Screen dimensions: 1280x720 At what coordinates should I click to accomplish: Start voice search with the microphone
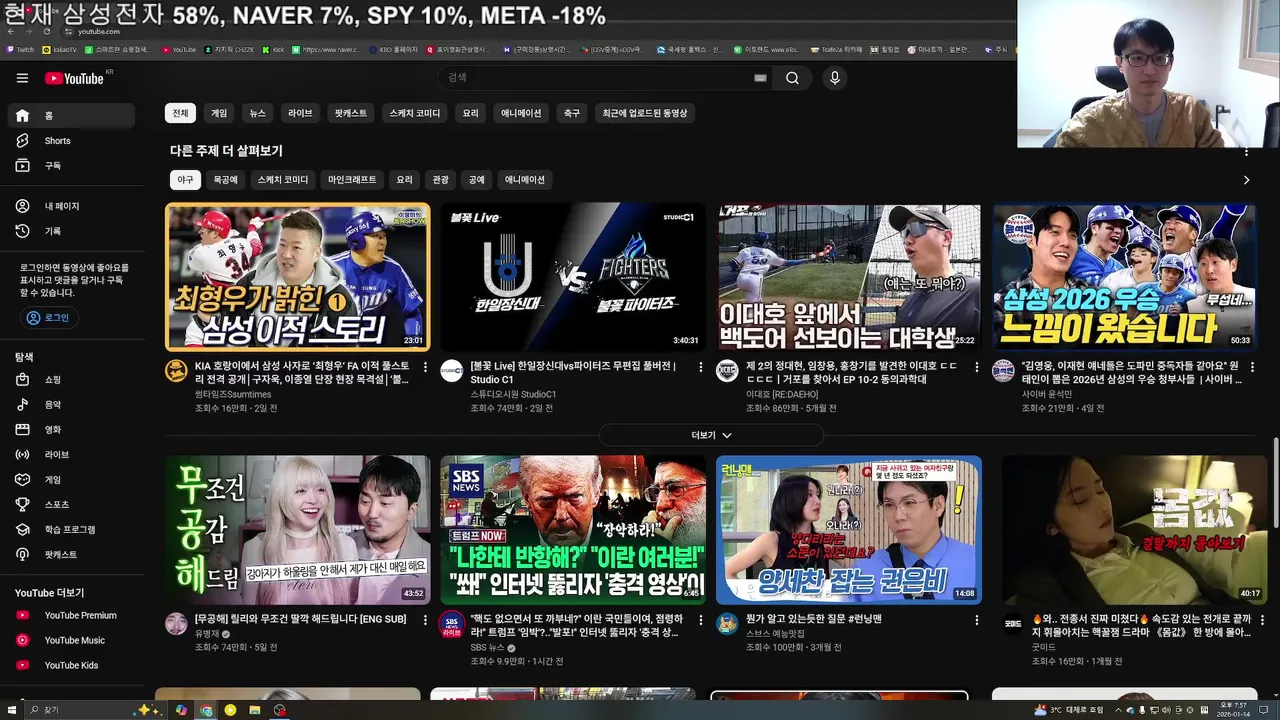(835, 78)
